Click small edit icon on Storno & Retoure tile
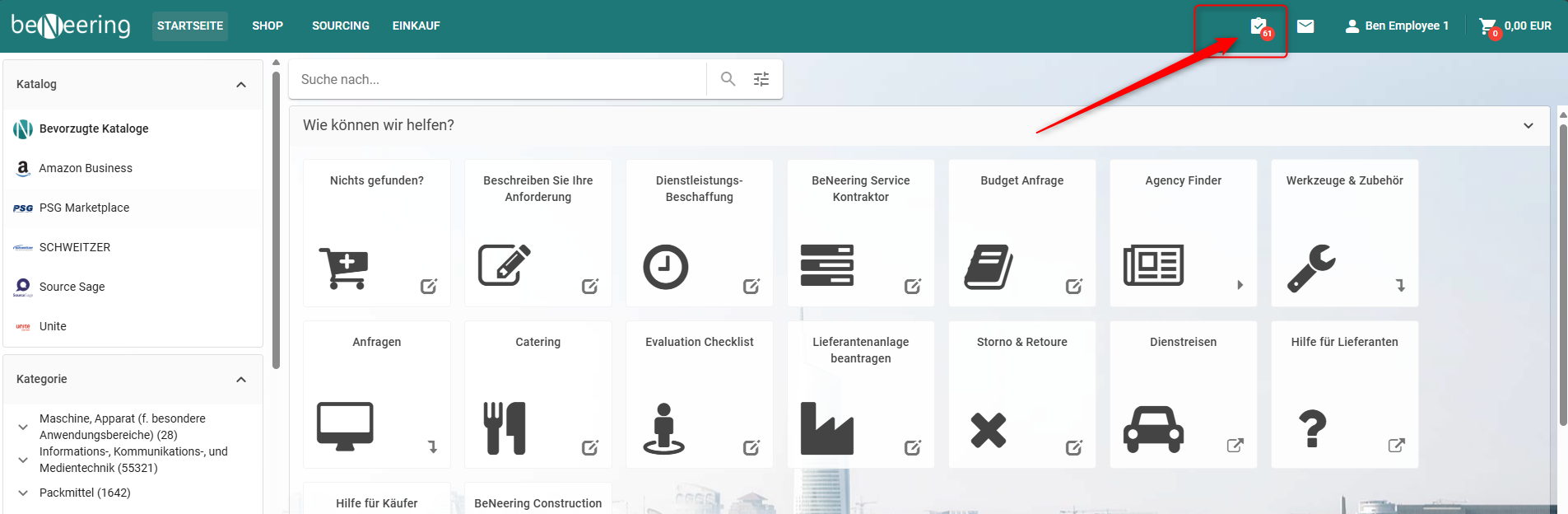The width and height of the screenshot is (1568, 514). tap(1074, 447)
